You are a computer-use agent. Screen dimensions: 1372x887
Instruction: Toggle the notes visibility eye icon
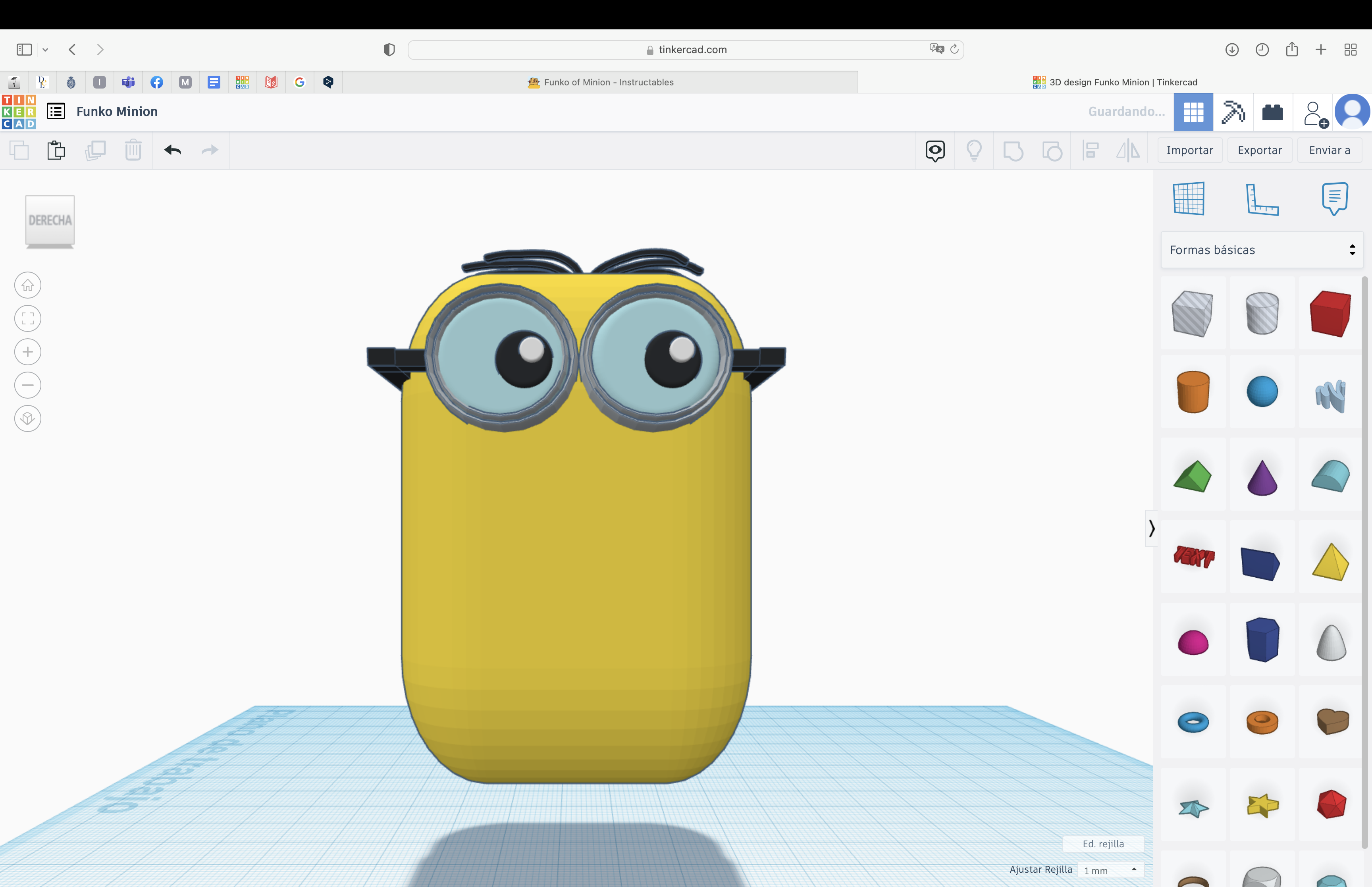pos(935,151)
